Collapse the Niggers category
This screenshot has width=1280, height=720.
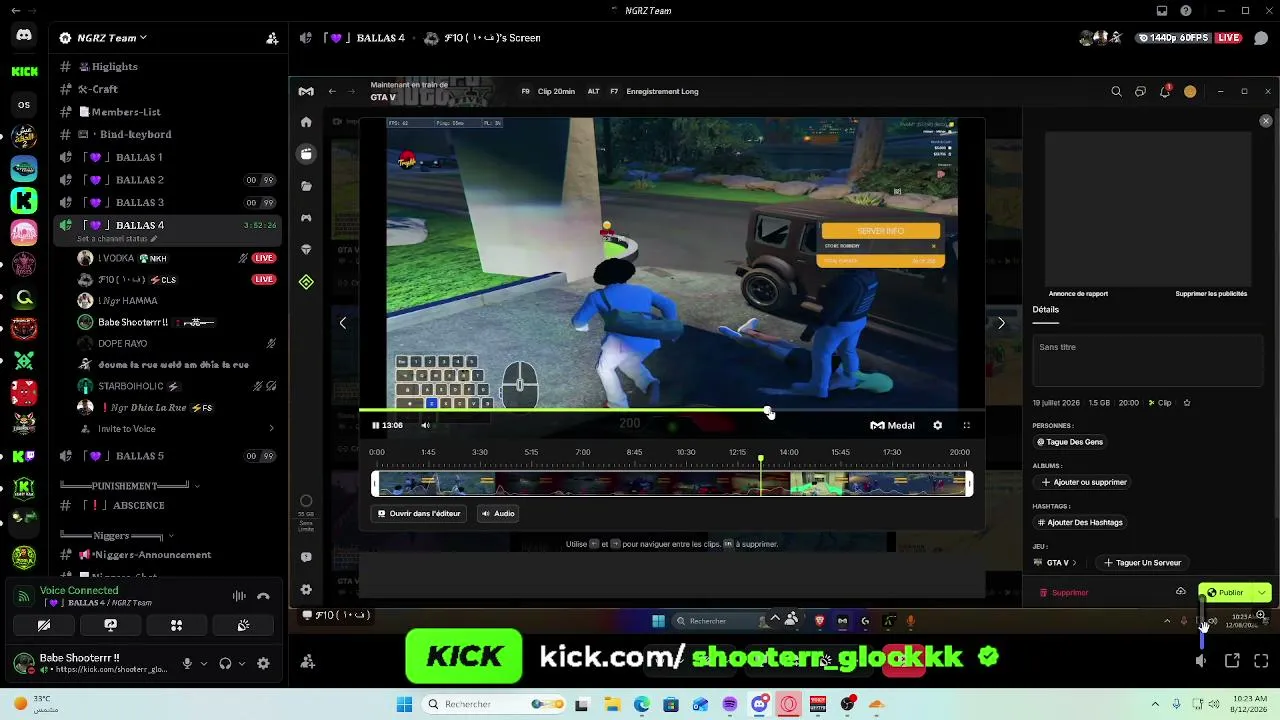[118, 536]
